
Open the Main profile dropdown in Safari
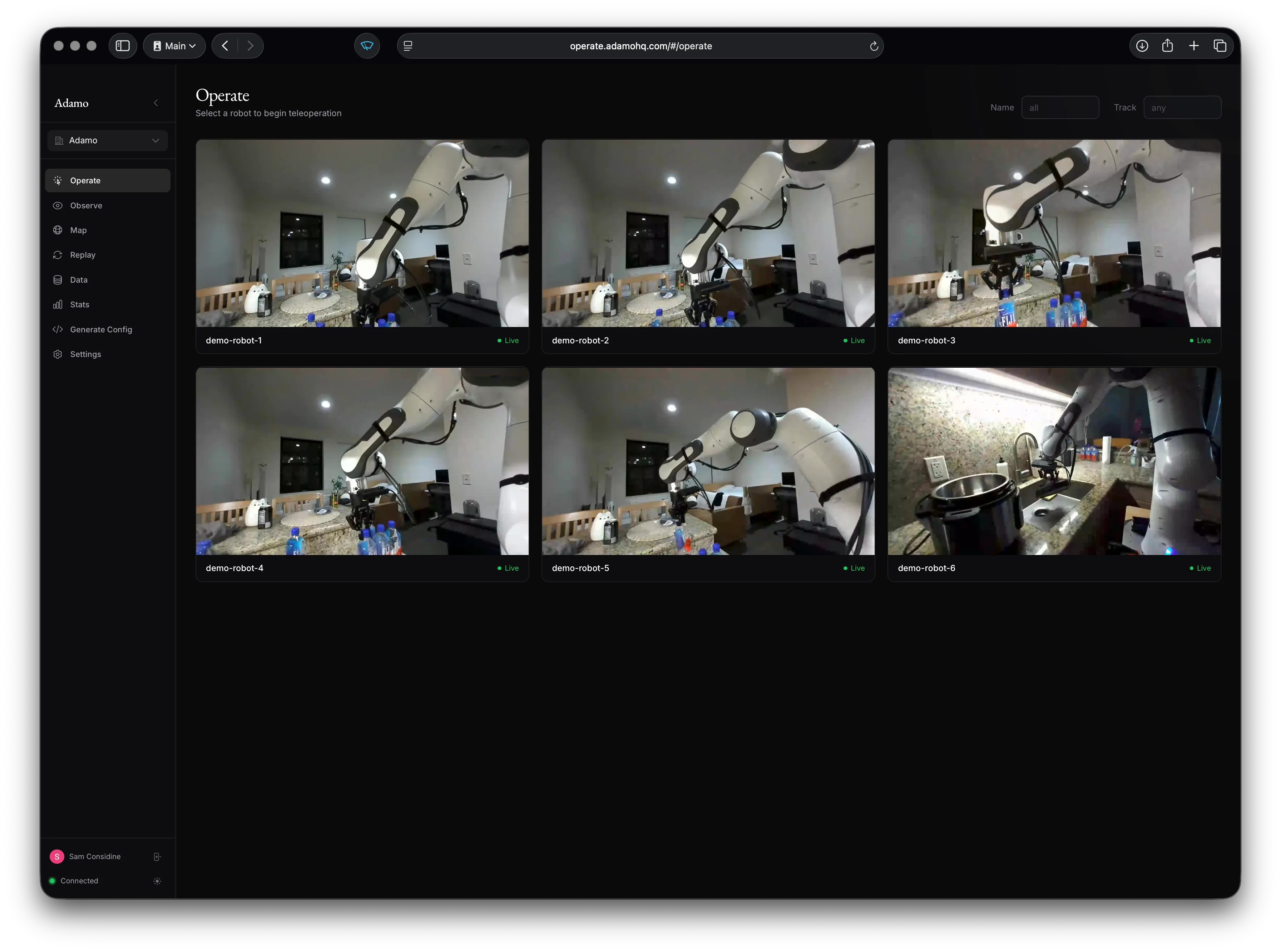pos(174,45)
